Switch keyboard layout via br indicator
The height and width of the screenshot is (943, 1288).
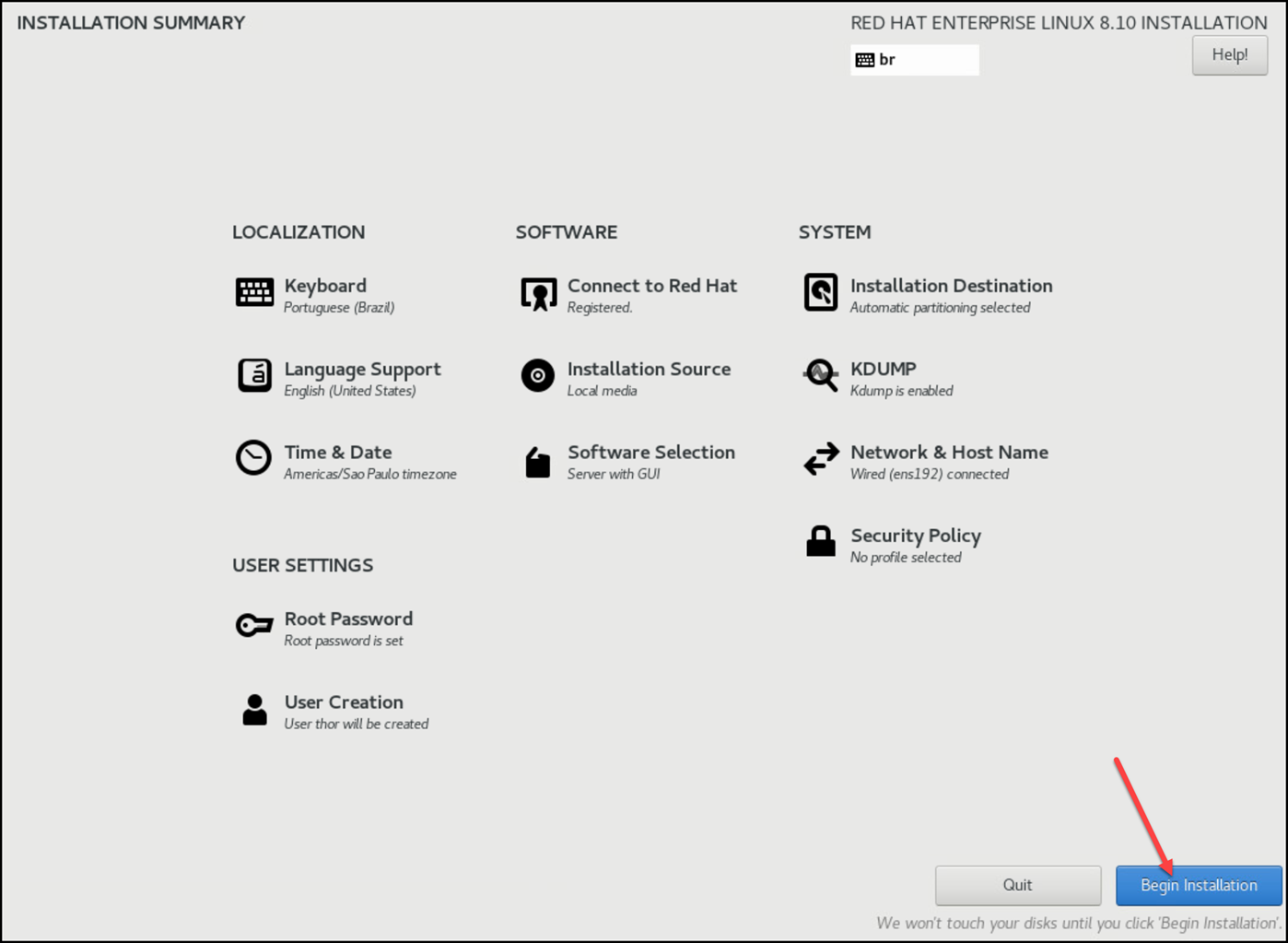913,60
